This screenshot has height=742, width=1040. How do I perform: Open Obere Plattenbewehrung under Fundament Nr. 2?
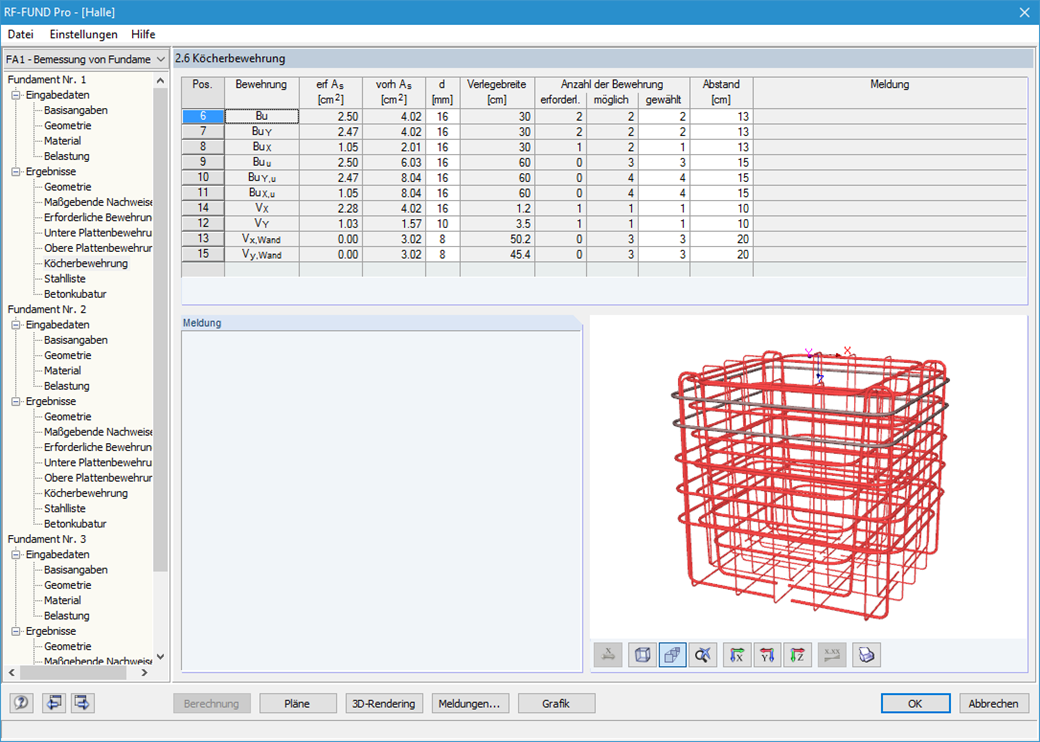coord(98,478)
